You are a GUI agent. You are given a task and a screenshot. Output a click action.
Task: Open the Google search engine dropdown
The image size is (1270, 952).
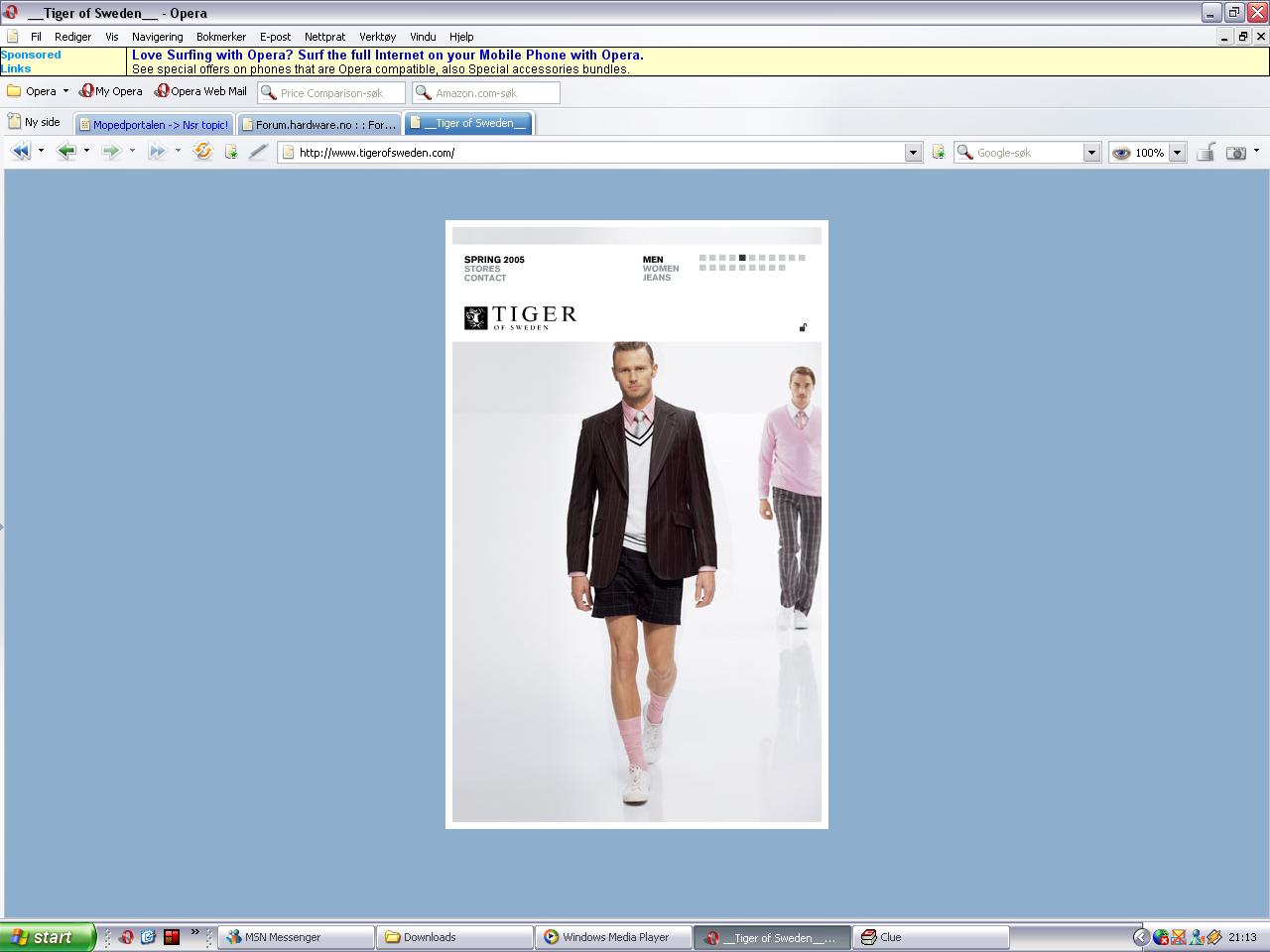1091,153
